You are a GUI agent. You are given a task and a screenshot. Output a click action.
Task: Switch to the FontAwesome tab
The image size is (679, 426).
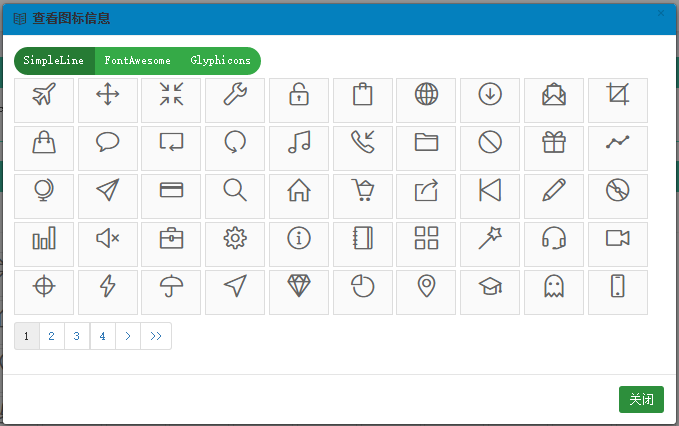pos(138,61)
